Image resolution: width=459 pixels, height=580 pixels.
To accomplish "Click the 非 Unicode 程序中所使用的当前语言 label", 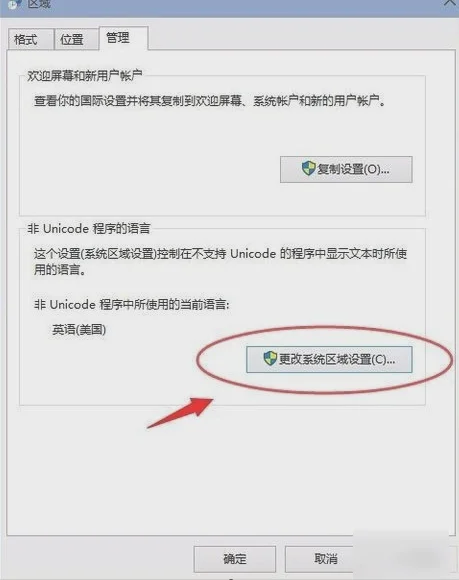I will [x=132, y=305].
